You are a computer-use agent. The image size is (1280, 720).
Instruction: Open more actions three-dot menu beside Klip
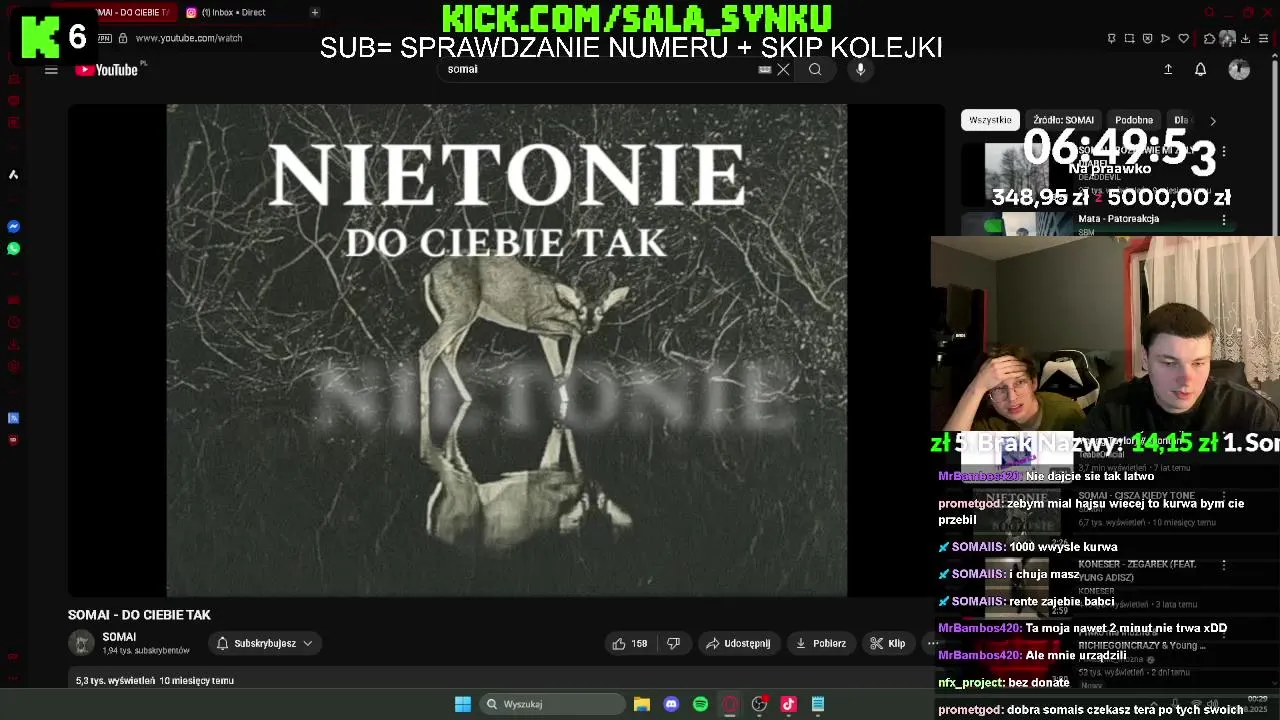(x=932, y=644)
